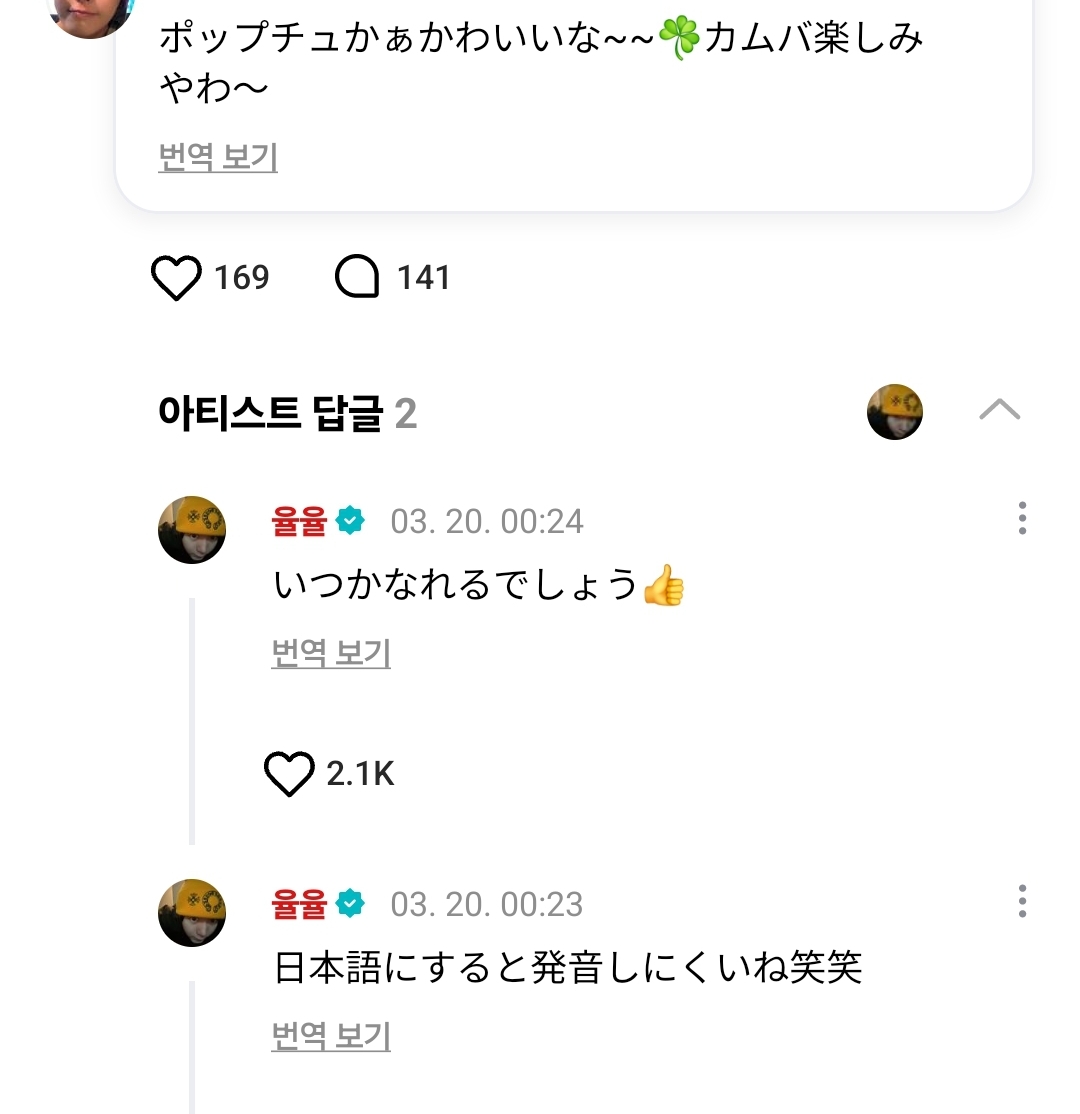This screenshot has height=1114, width=1080.
Task: Tap the 03. 20. 00:23 timestamp
Action: pos(486,904)
